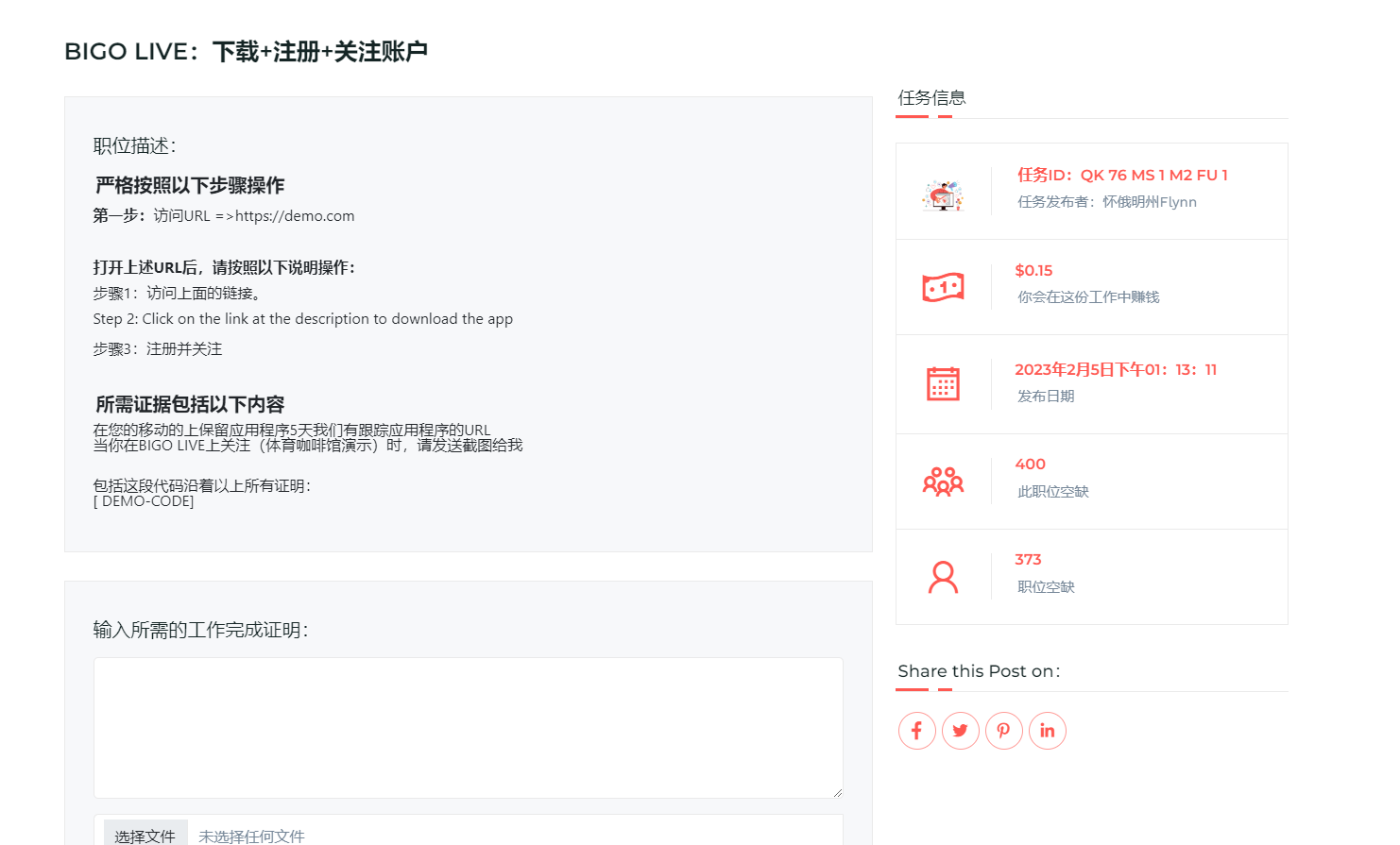This screenshot has width=1400, height=845.
Task: Click the money banknote icon
Action: click(943, 287)
